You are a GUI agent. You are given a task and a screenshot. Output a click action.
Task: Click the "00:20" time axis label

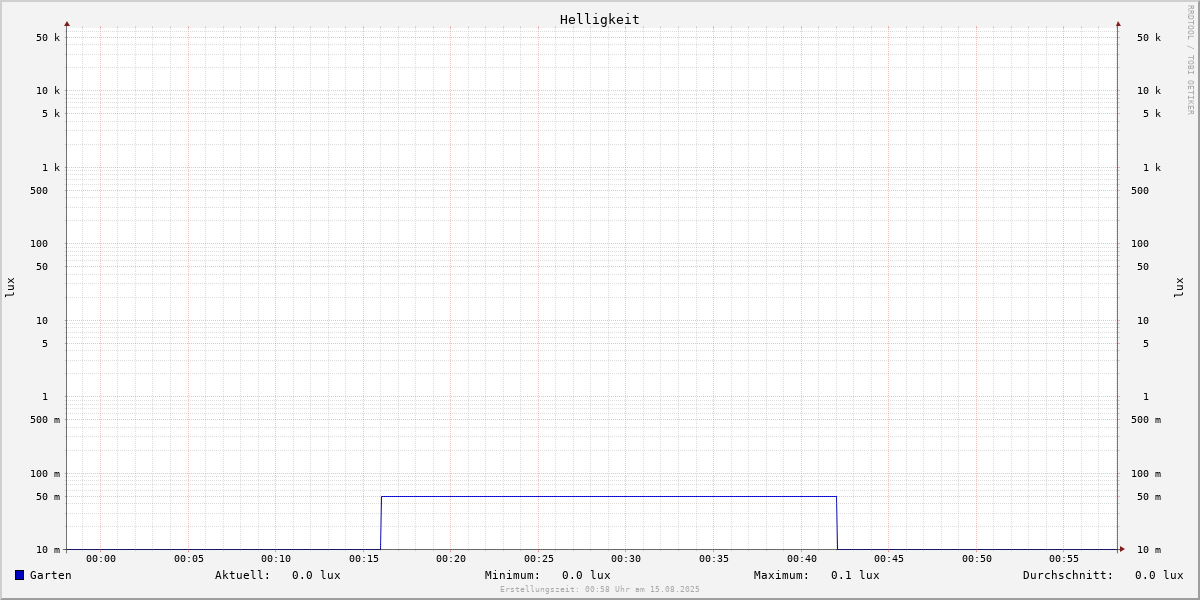tap(451, 559)
